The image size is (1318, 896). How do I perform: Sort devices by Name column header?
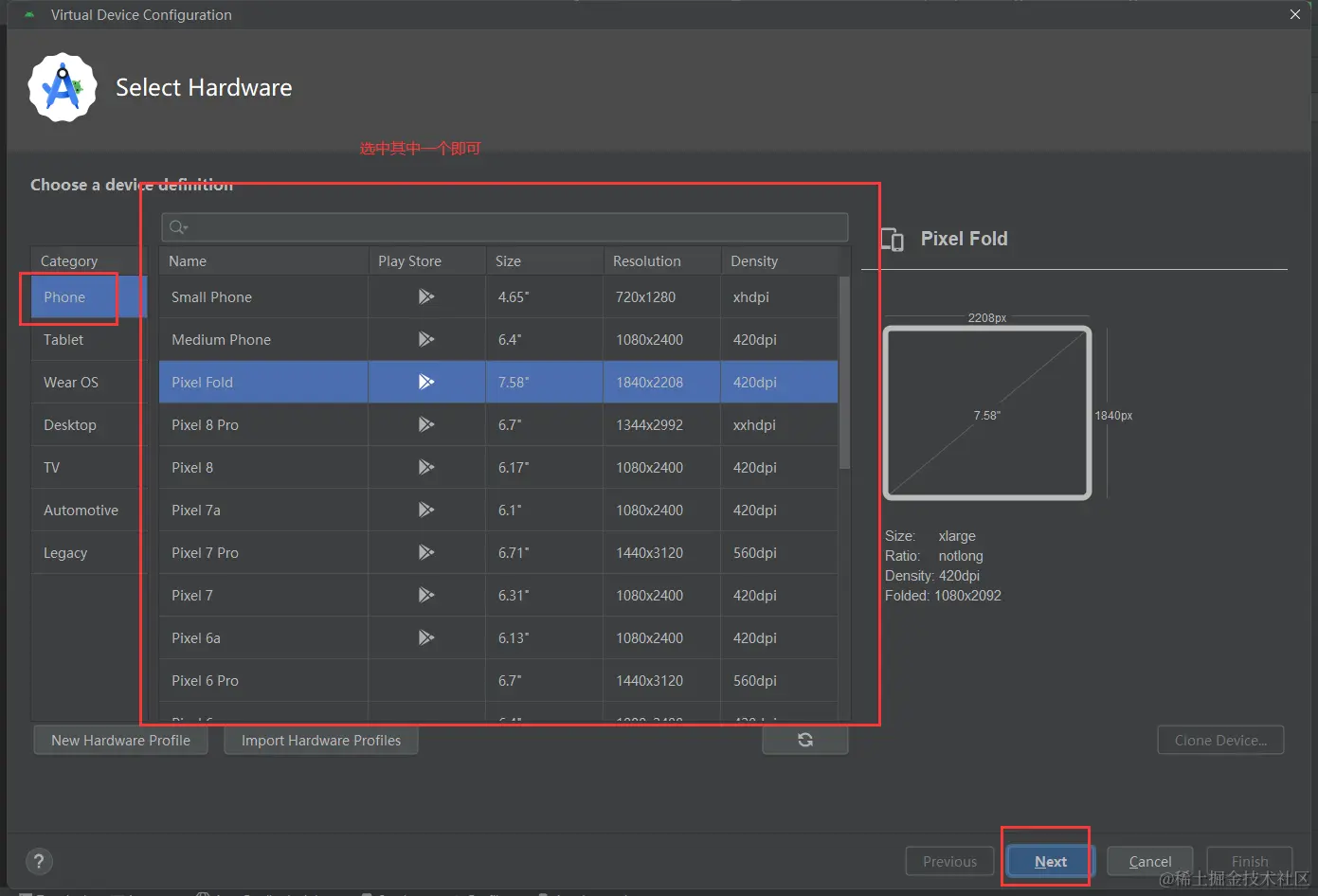(263, 260)
